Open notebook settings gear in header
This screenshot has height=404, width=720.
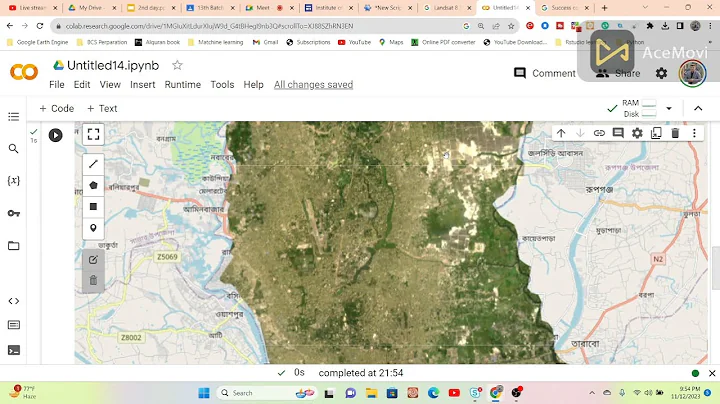661,73
